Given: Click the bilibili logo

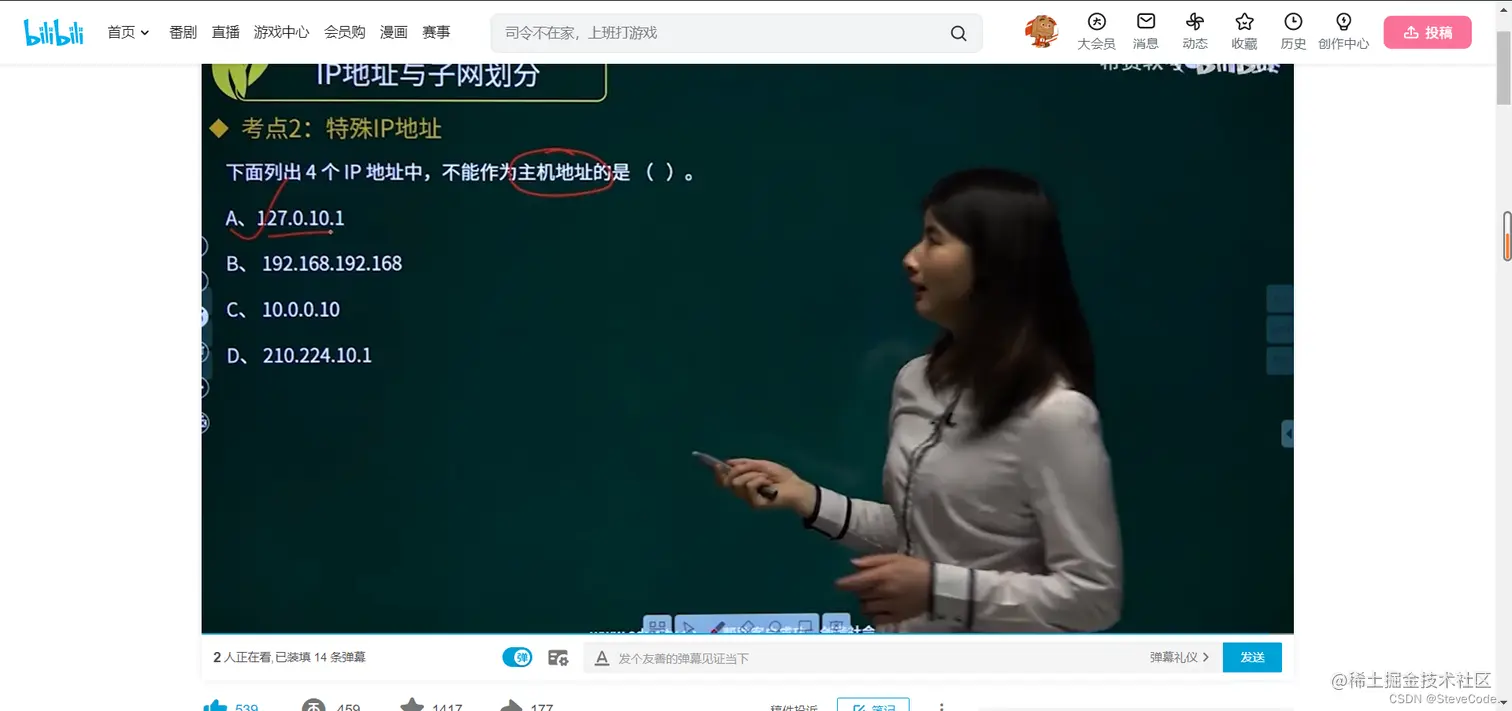Looking at the screenshot, I should click(x=53, y=31).
